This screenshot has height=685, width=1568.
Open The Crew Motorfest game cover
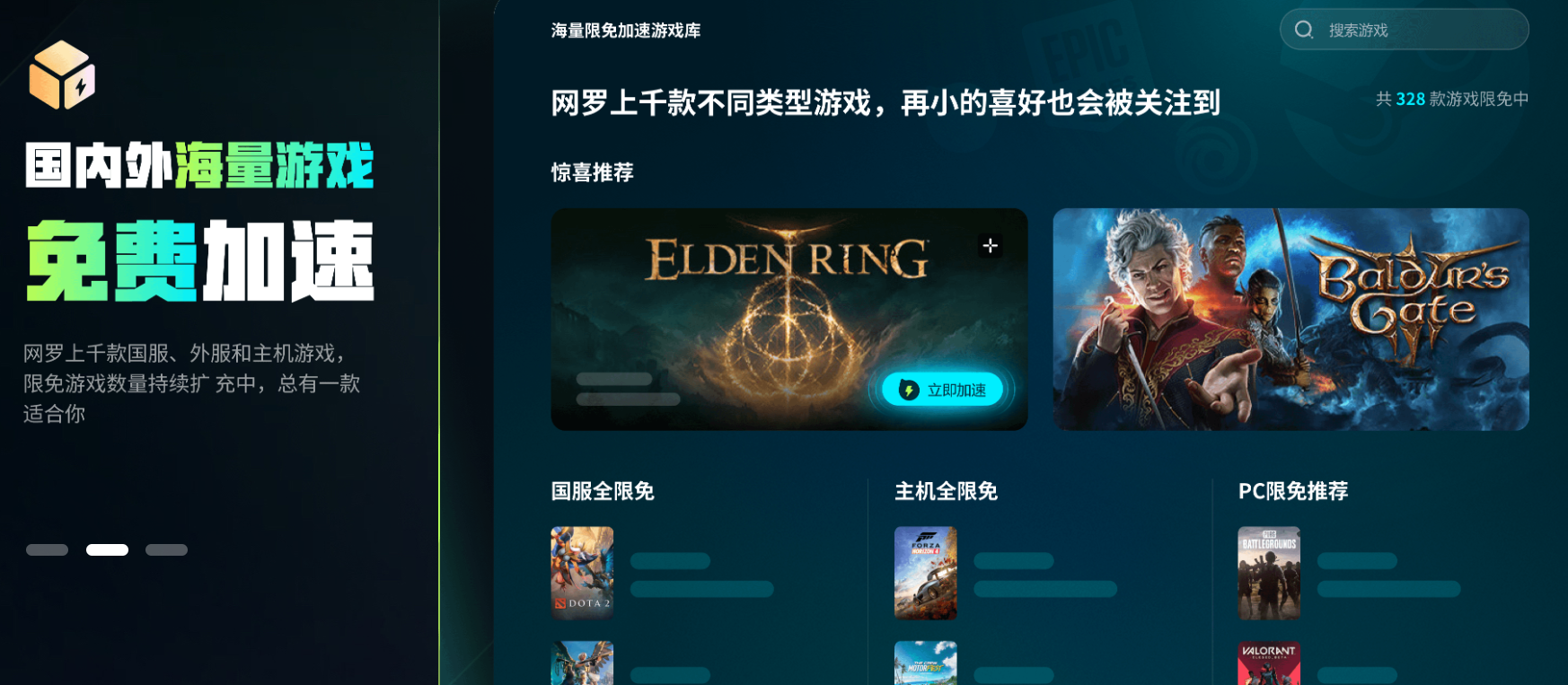point(925,663)
